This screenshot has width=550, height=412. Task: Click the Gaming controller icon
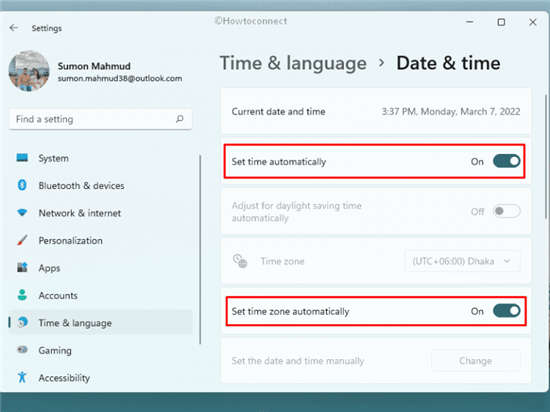click(22, 350)
